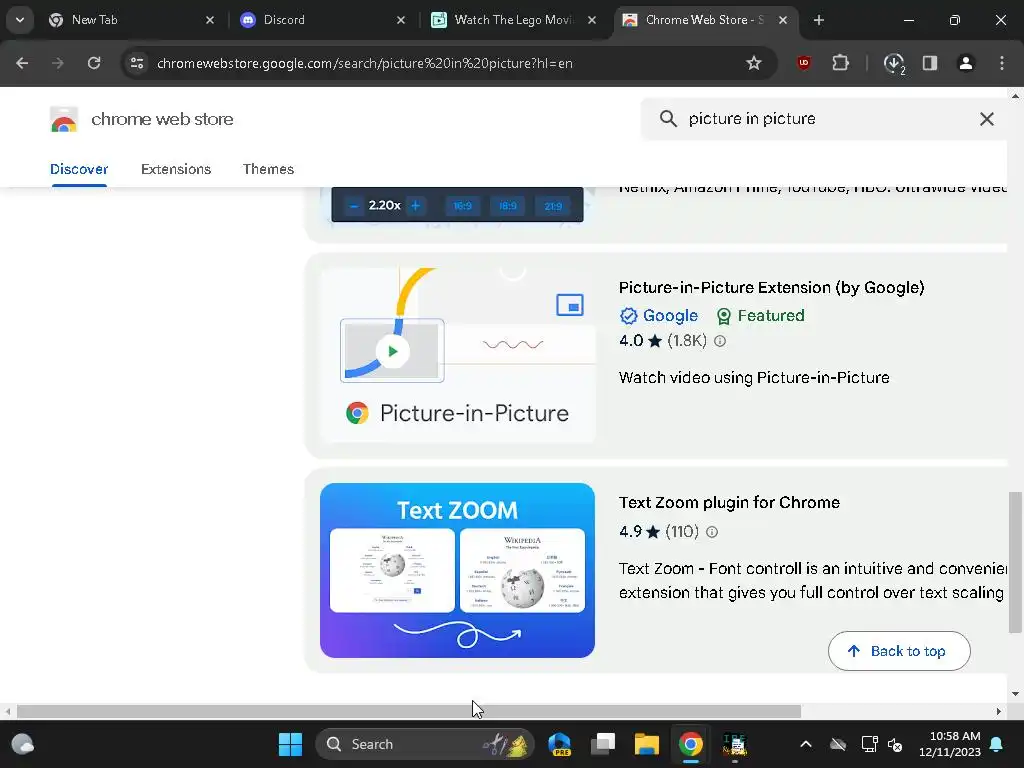Switch to the New Tab tab
Viewport: 1024px width, 768px height.
point(130,20)
